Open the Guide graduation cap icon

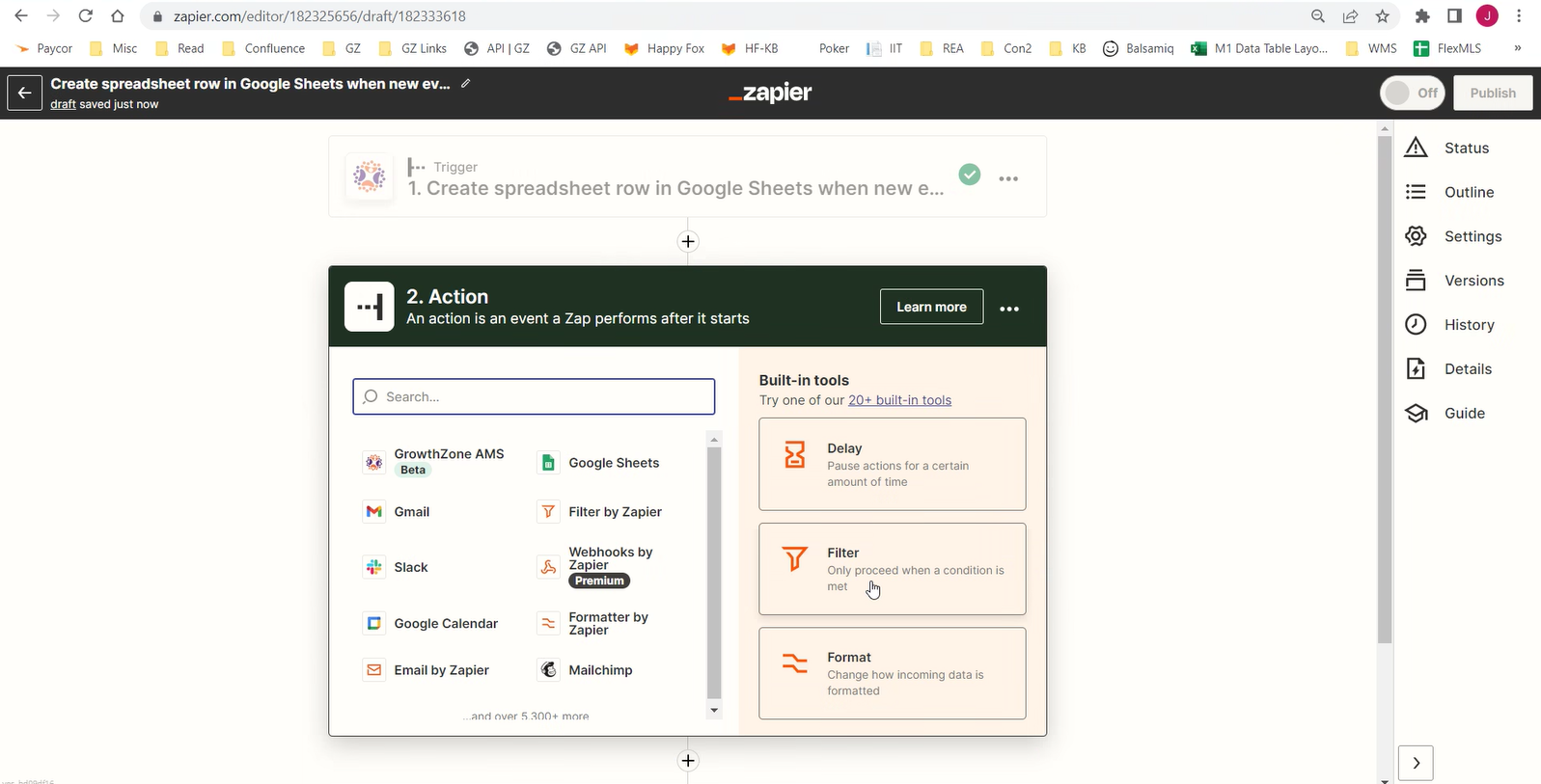[x=1416, y=414]
